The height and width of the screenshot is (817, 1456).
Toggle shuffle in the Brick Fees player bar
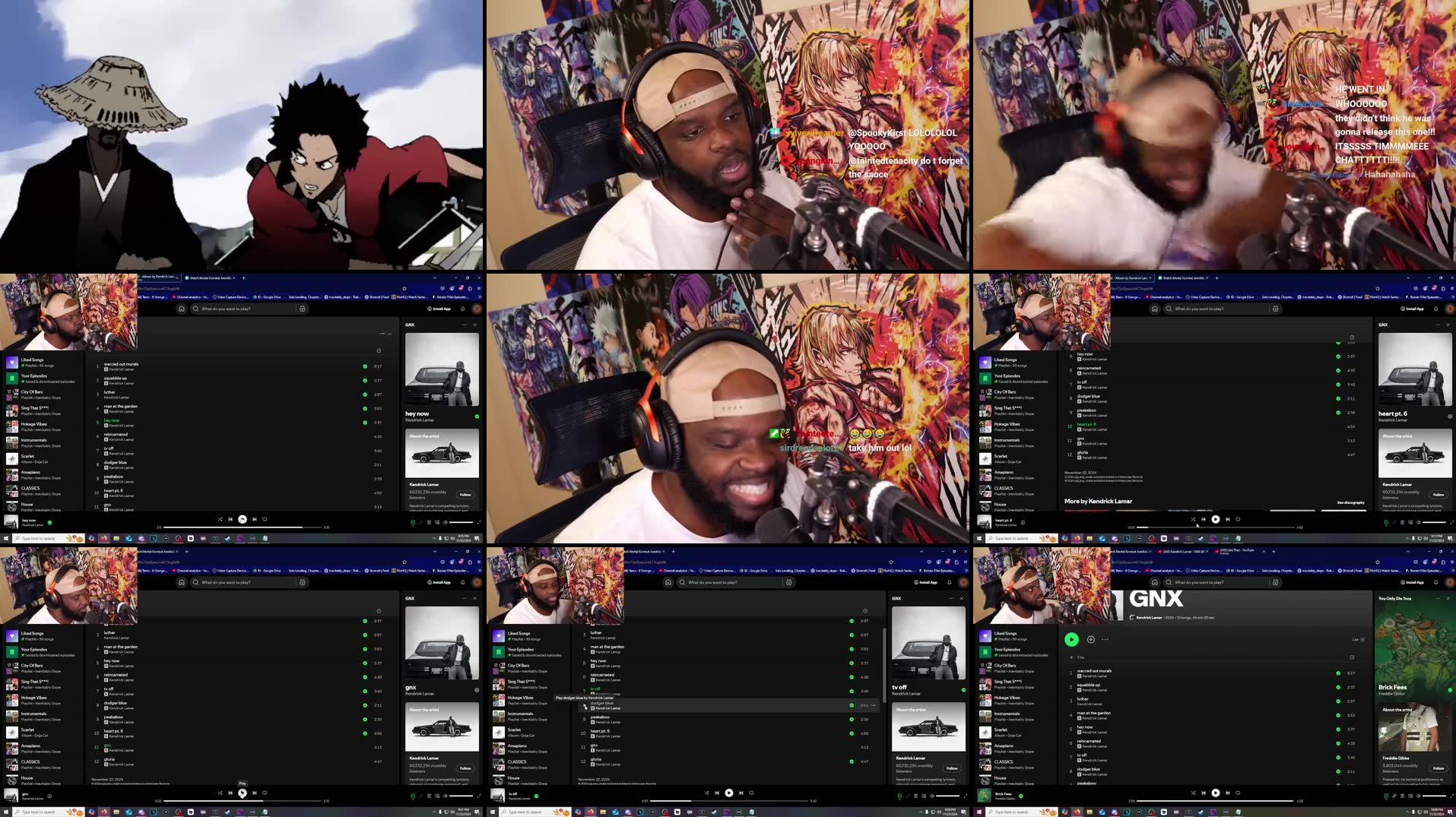point(1193,793)
